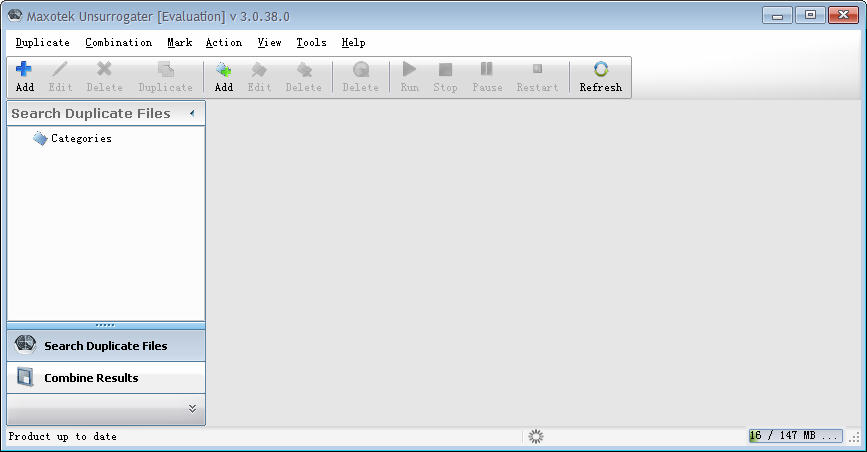Image resolution: width=867 pixels, height=452 pixels.
Task: Start the search with the Run button
Action: point(409,77)
